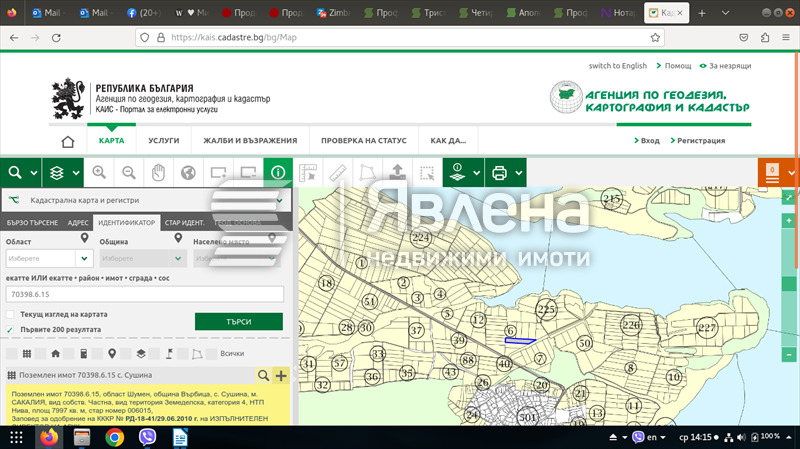Screen dimensions: 800x449
Task: Switch to the 'АДРЕС' search tab
Action: click(x=78, y=221)
